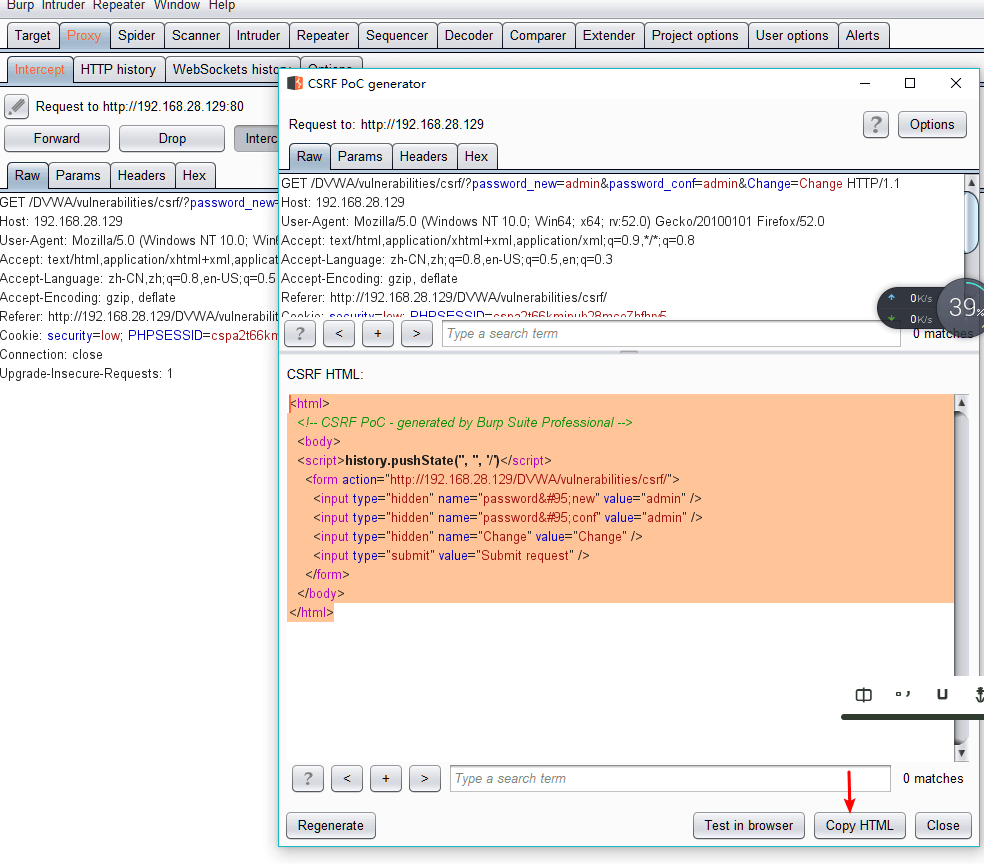Viewport: 984px width, 864px height.
Task: Open the Project options tab
Action: [x=695, y=36]
